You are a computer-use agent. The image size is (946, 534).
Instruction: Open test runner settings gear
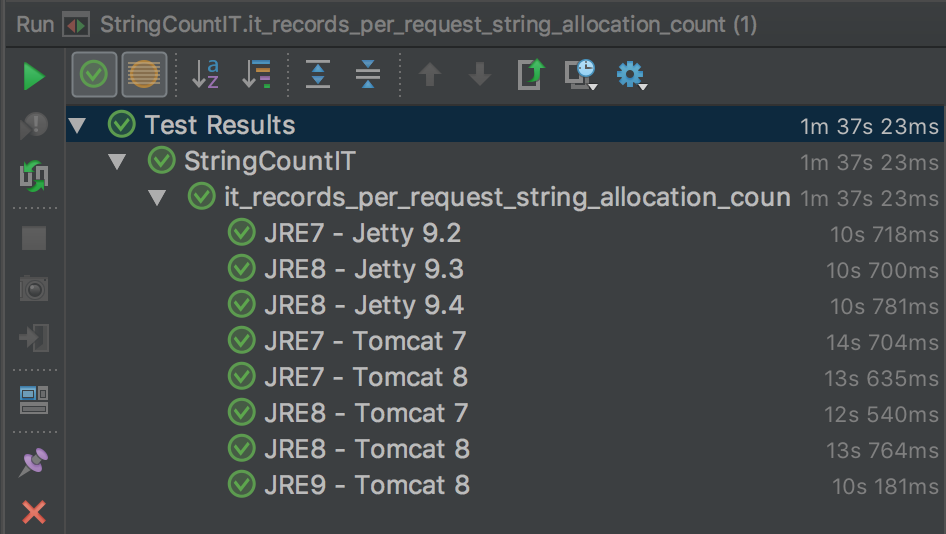631,74
